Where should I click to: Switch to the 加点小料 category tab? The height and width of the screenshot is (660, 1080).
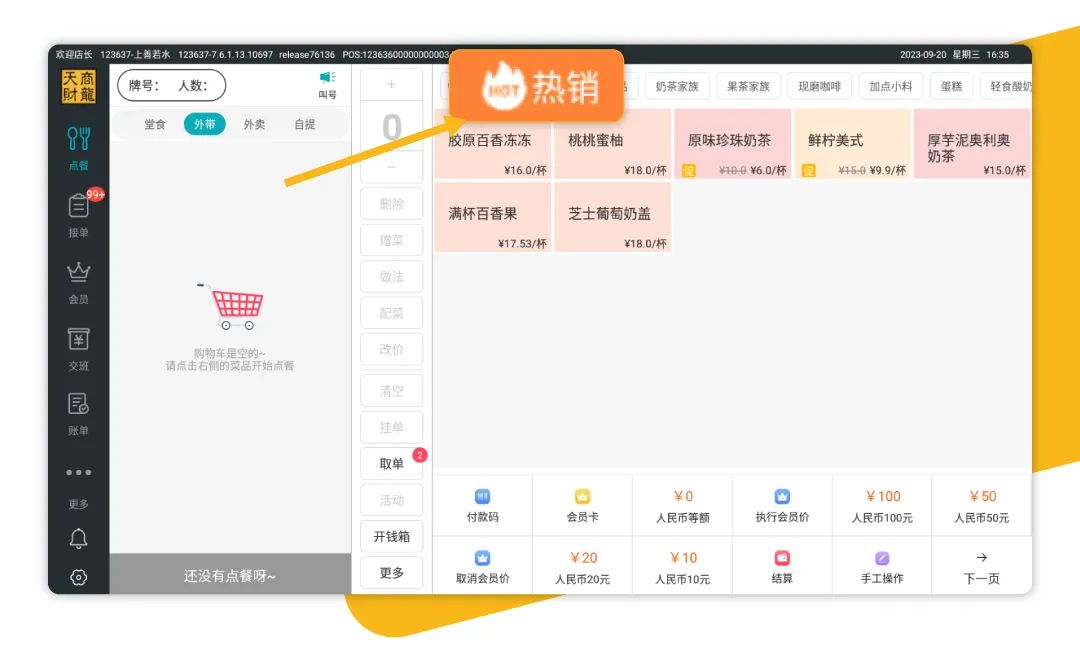coord(891,86)
